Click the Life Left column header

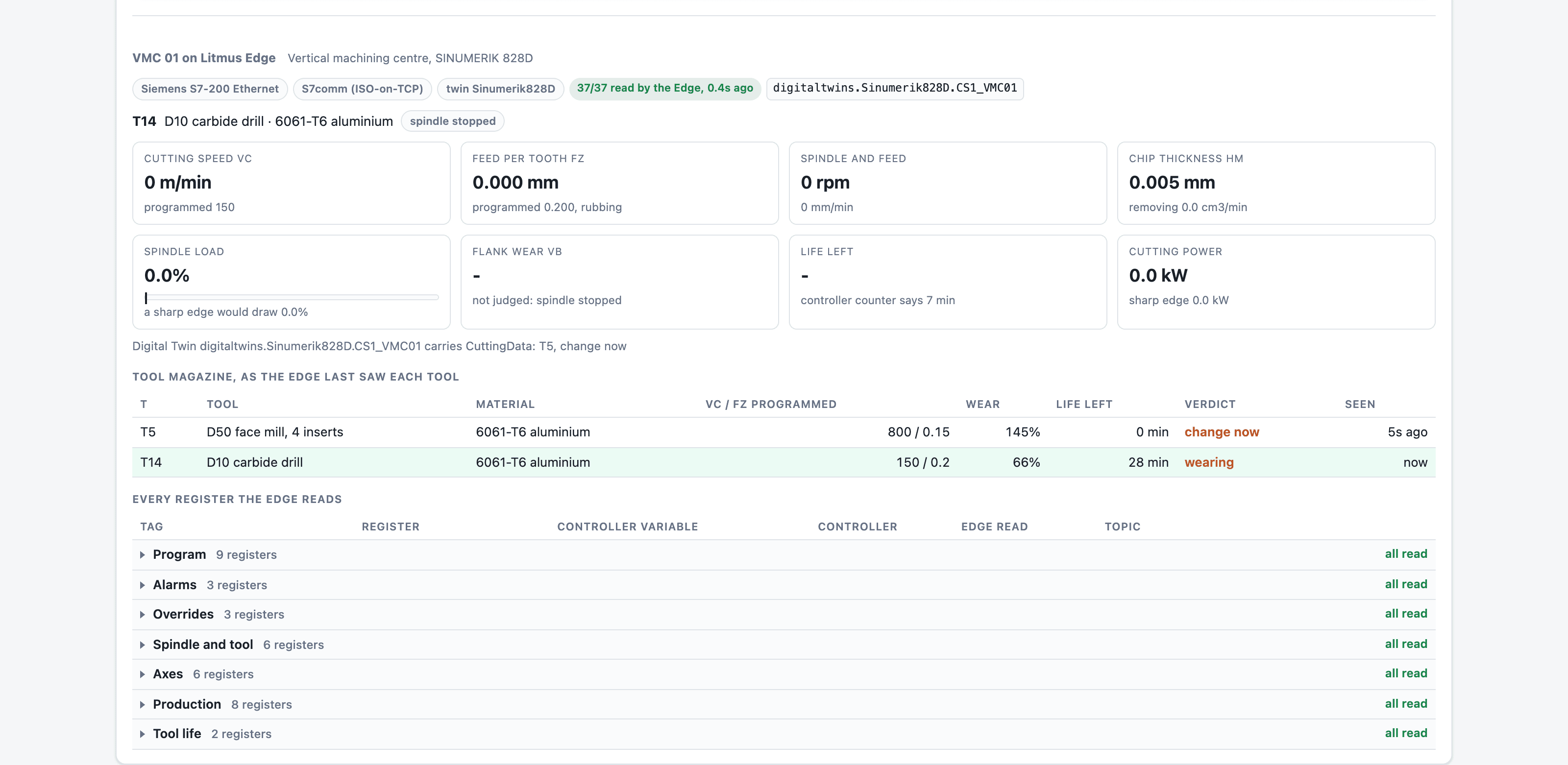(1083, 404)
